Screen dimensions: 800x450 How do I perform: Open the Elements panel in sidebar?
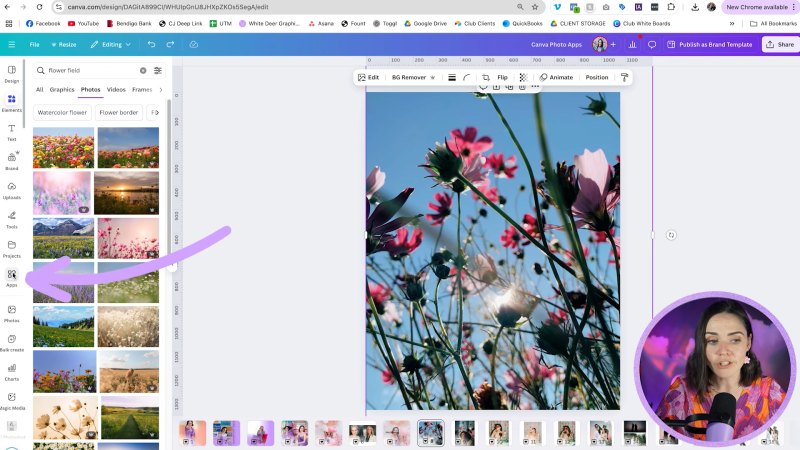(12, 103)
